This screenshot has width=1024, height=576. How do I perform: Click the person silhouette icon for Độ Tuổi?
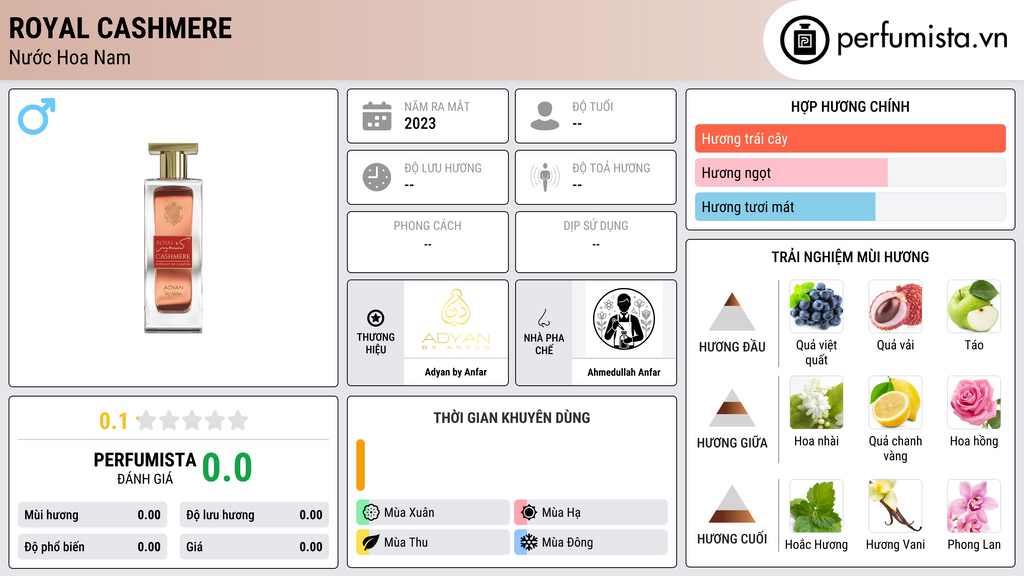click(545, 116)
